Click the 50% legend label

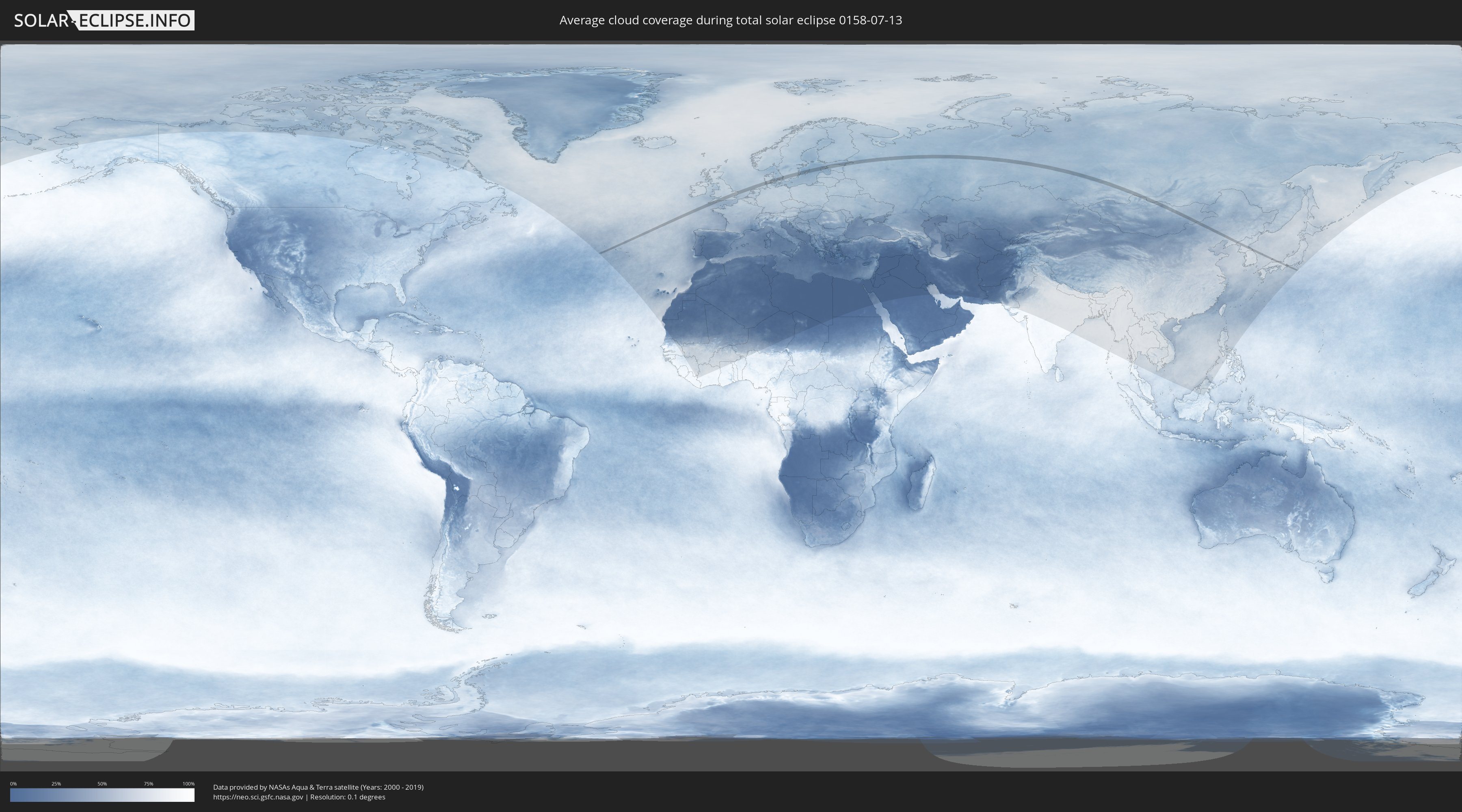click(x=102, y=784)
